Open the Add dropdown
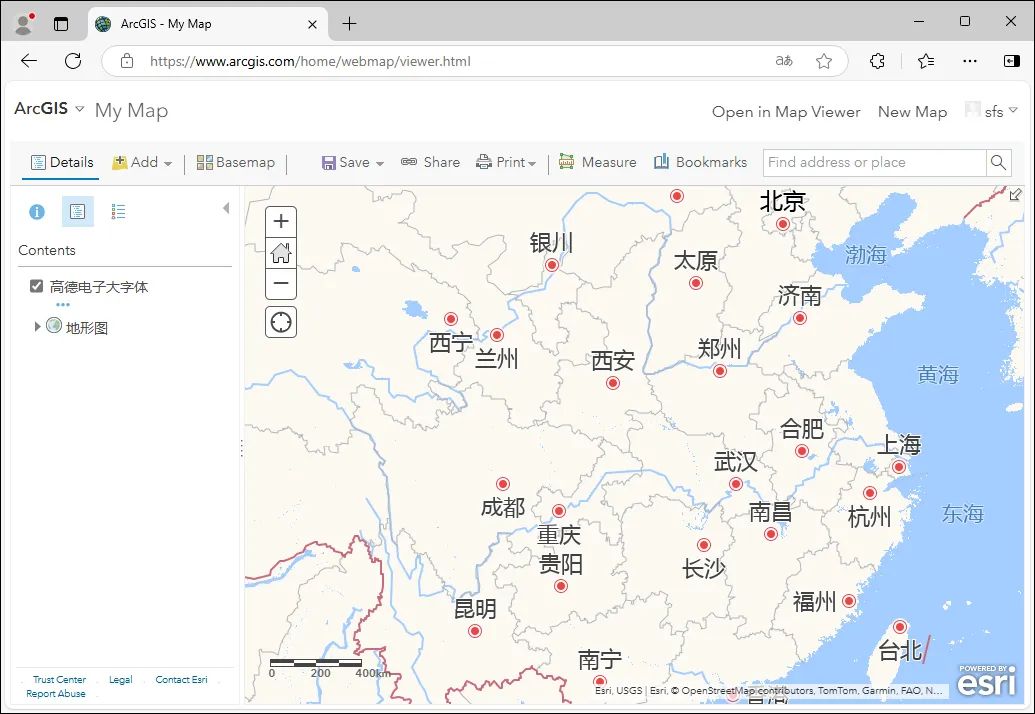 pyautogui.click(x=142, y=162)
